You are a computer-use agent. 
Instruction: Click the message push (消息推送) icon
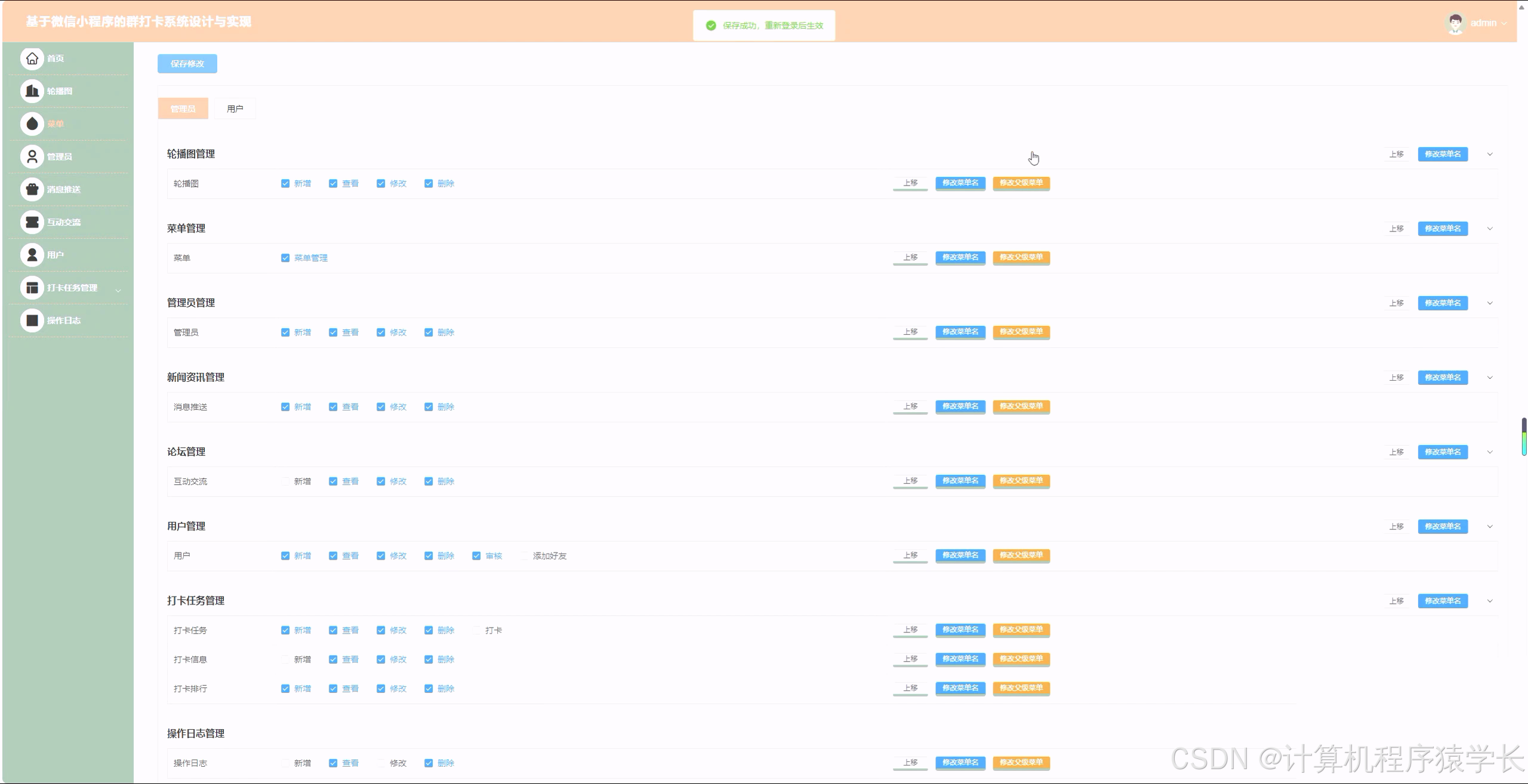coord(32,190)
